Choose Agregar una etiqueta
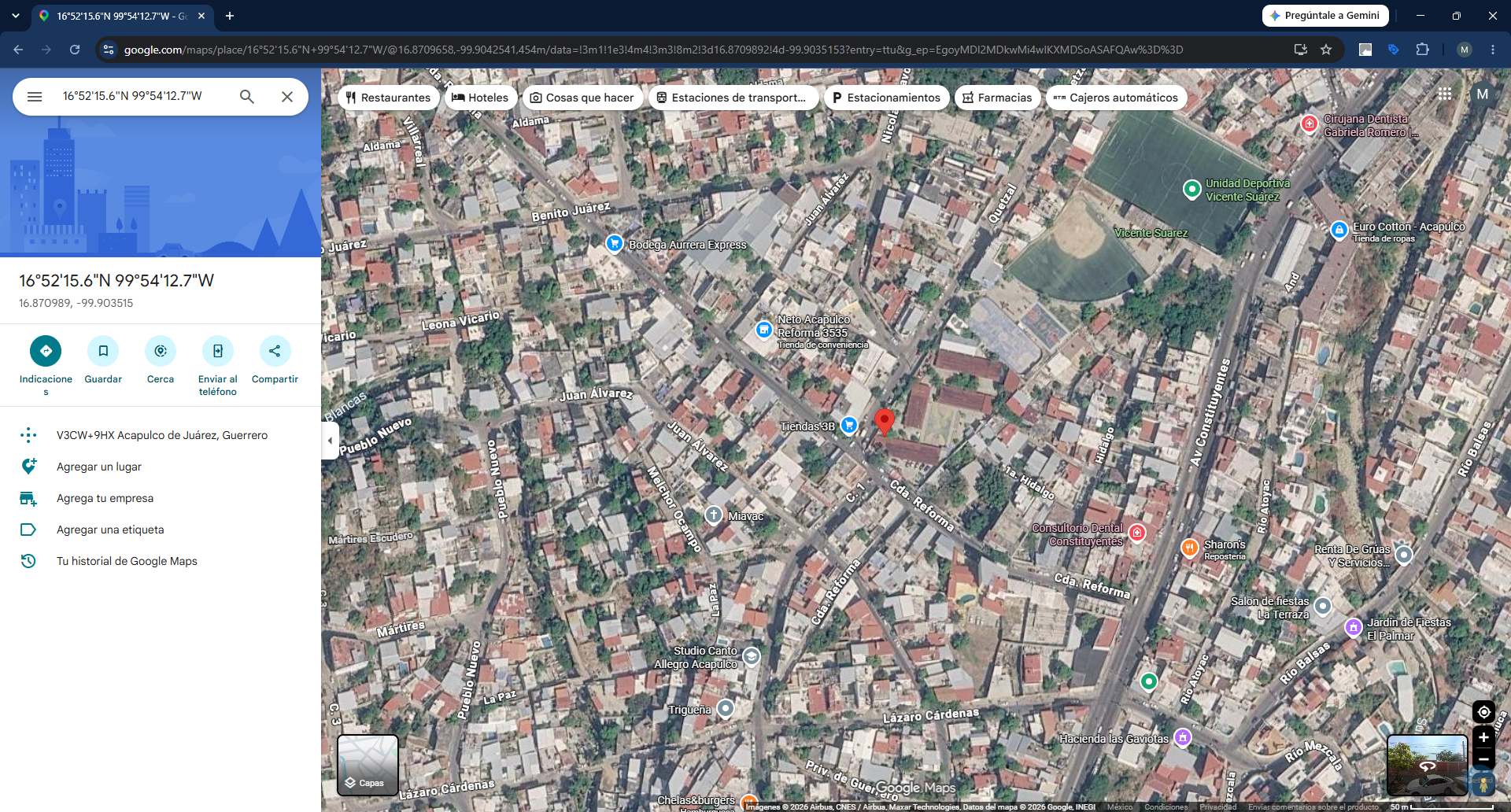Image resolution: width=1511 pixels, height=812 pixels. coord(161,530)
